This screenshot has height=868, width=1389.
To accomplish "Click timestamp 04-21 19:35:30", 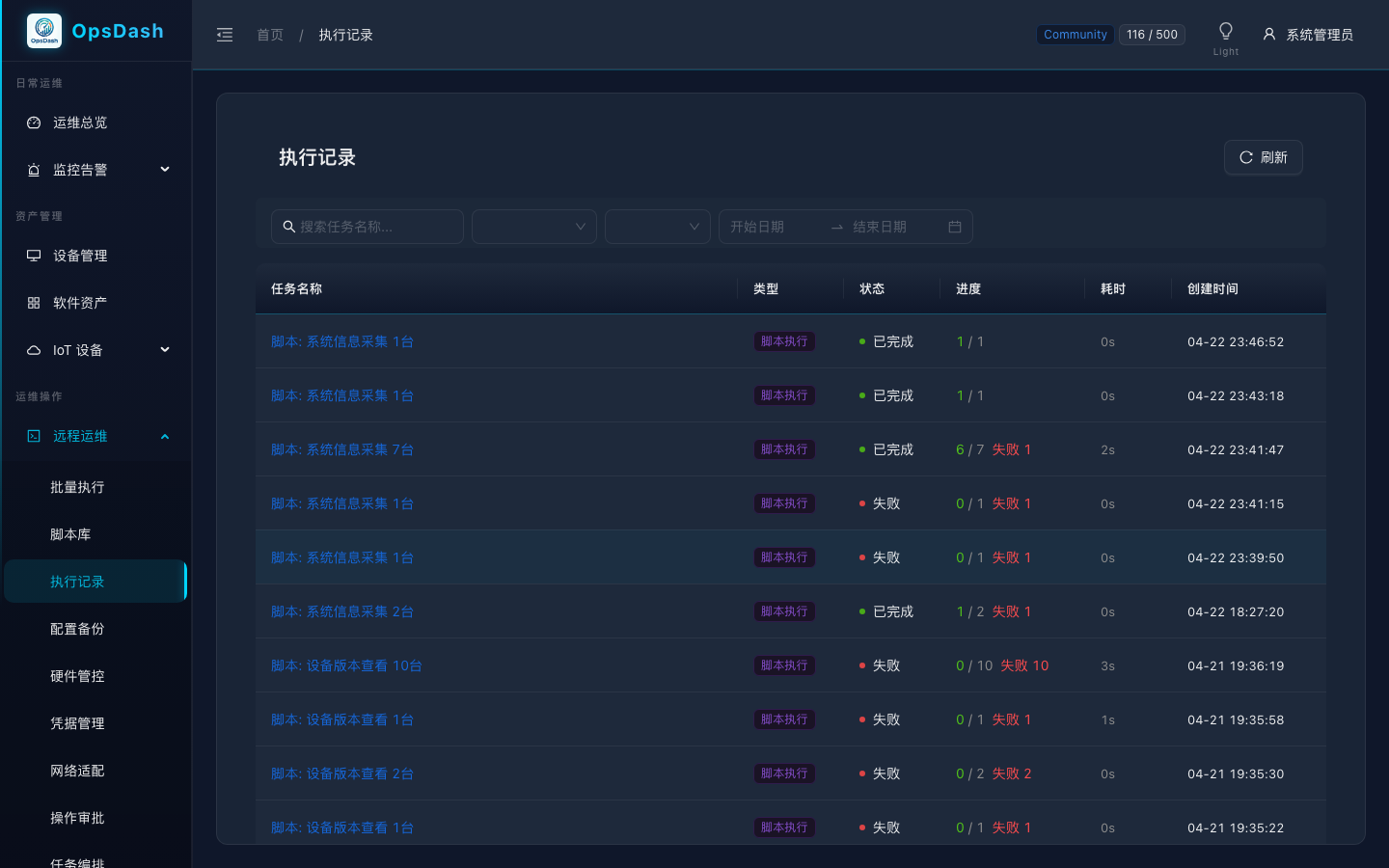I will click(x=1236, y=773).
